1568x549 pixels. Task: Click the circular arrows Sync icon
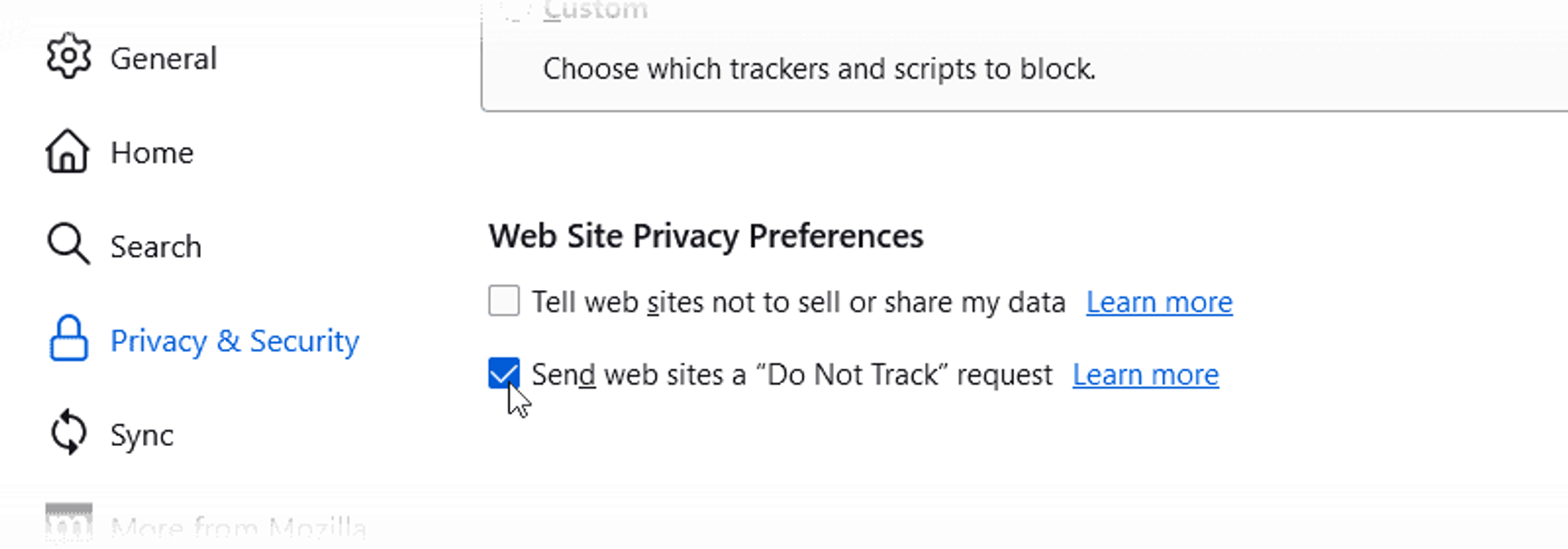pyautogui.click(x=69, y=432)
